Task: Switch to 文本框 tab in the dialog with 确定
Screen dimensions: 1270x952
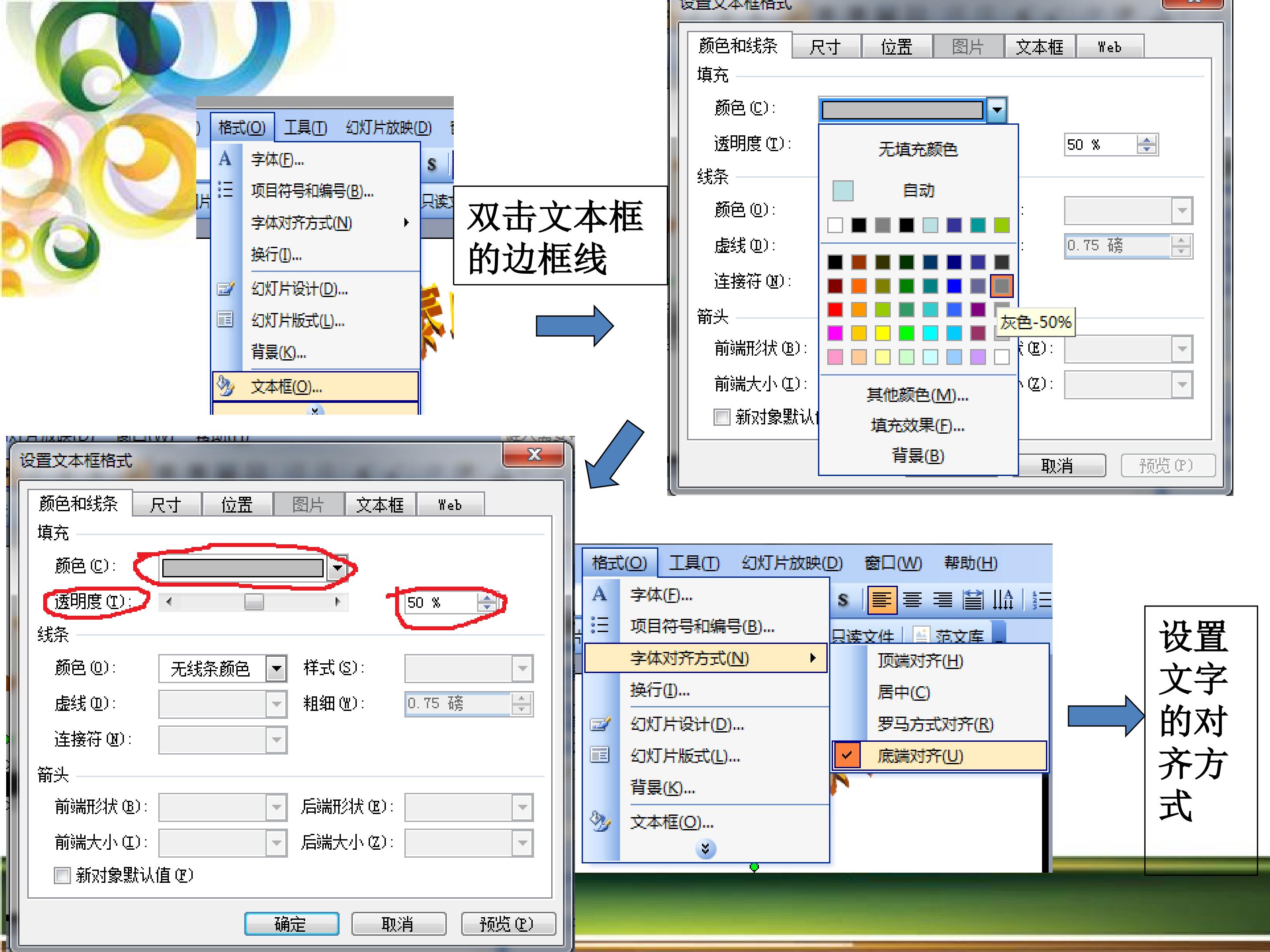Action: [x=380, y=505]
